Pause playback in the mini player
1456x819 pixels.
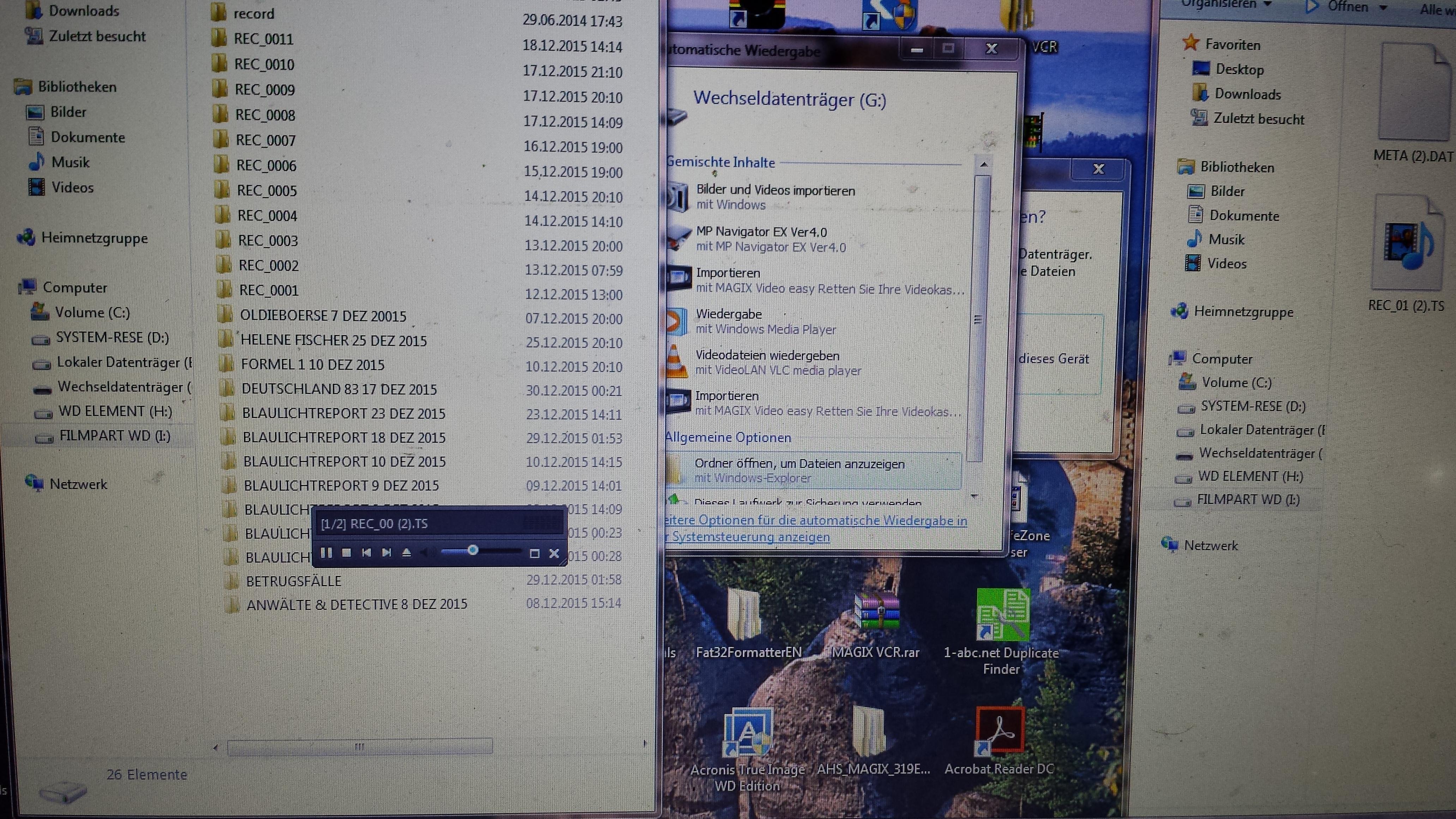(326, 552)
